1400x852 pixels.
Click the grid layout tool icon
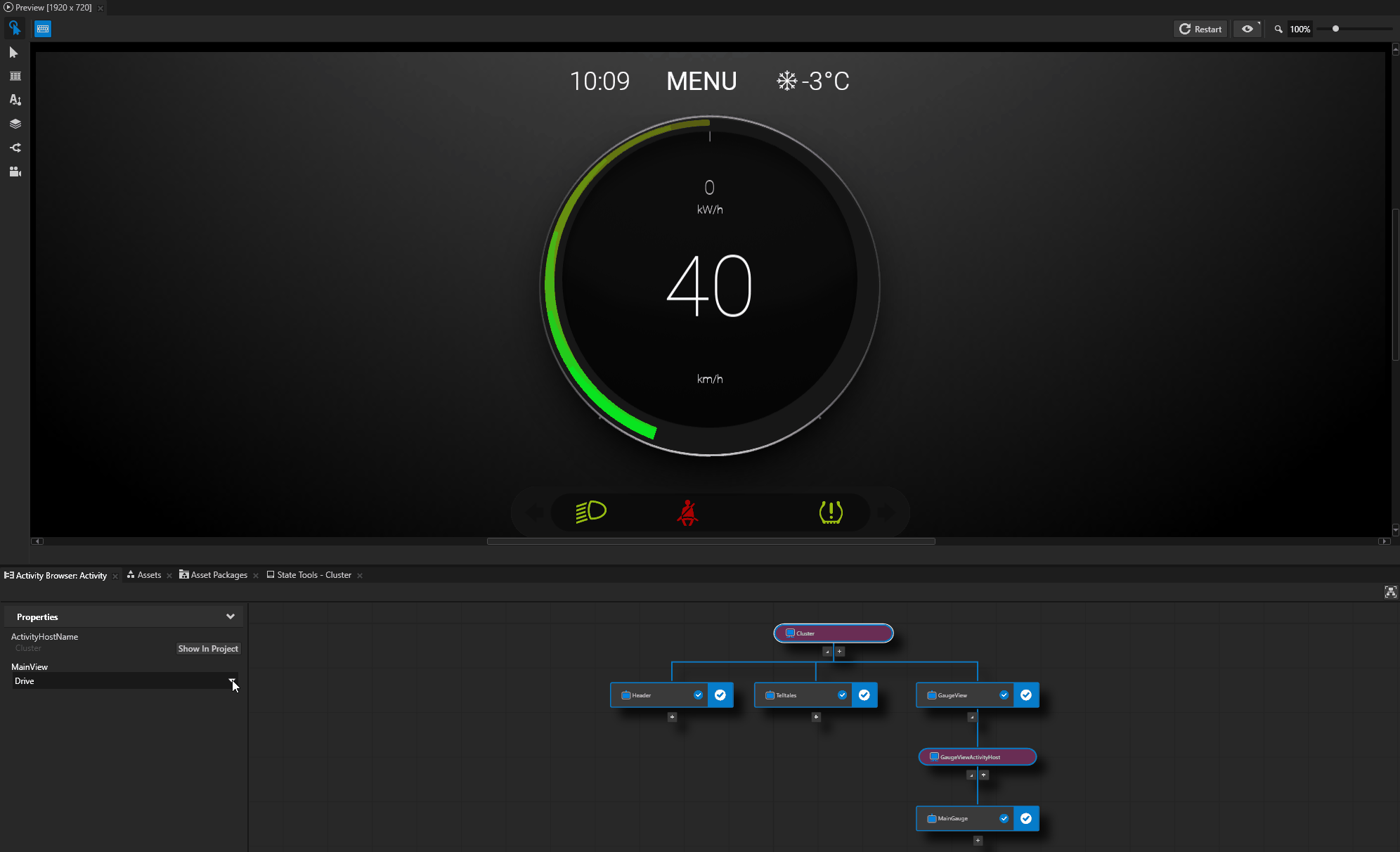15,76
